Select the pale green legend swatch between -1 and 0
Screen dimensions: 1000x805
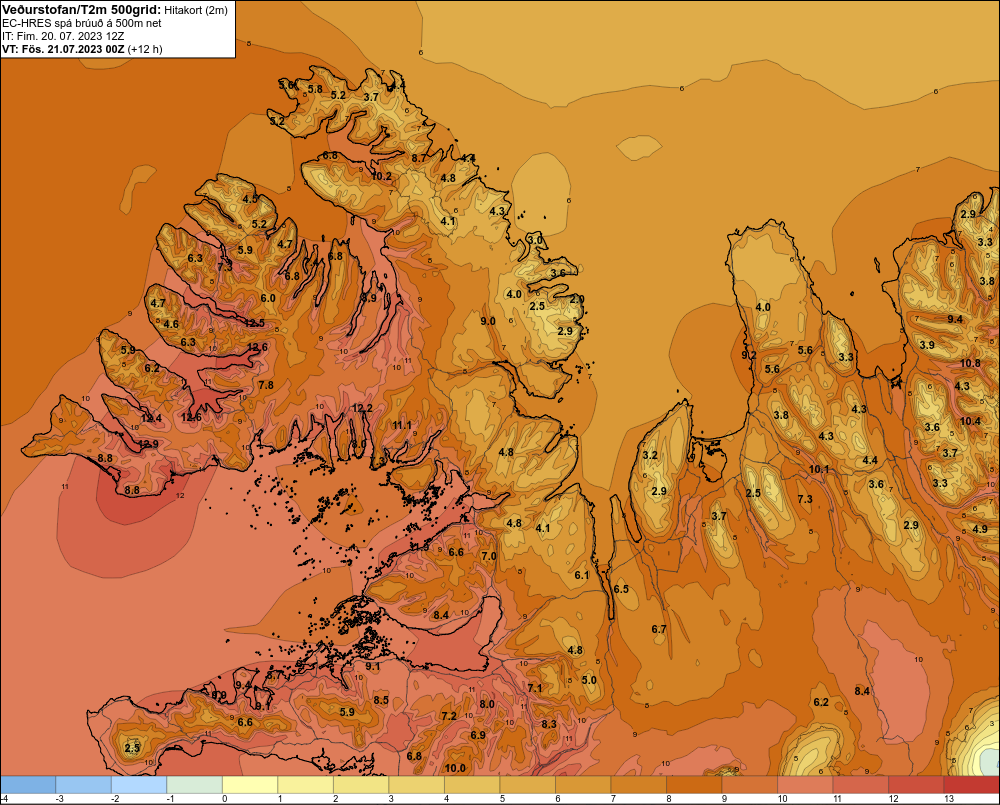tap(195, 785)
